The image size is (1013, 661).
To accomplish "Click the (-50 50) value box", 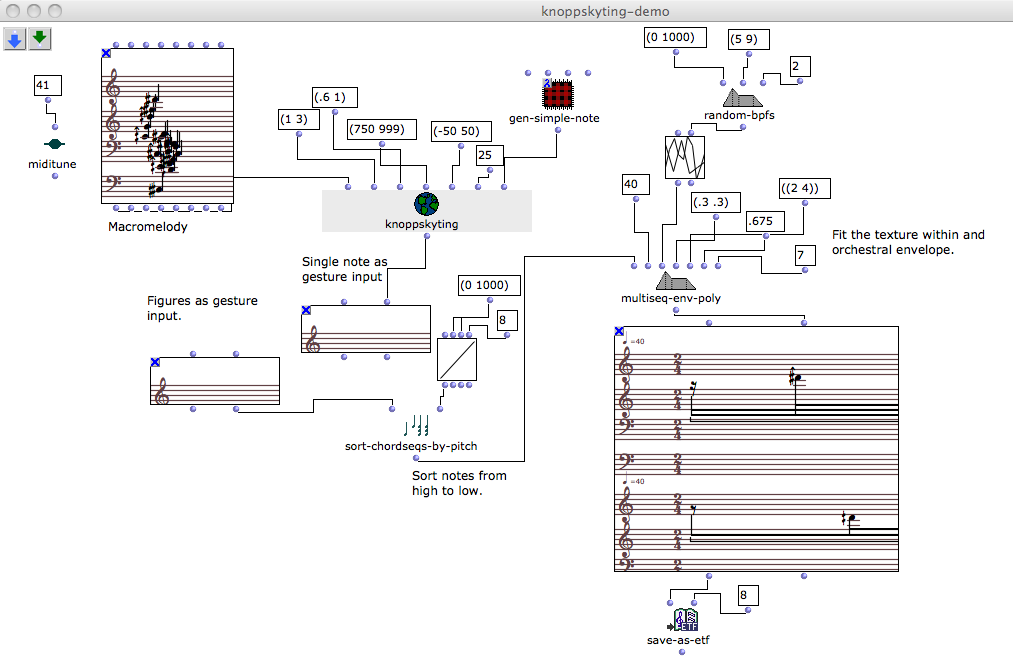I will [460, 131].
